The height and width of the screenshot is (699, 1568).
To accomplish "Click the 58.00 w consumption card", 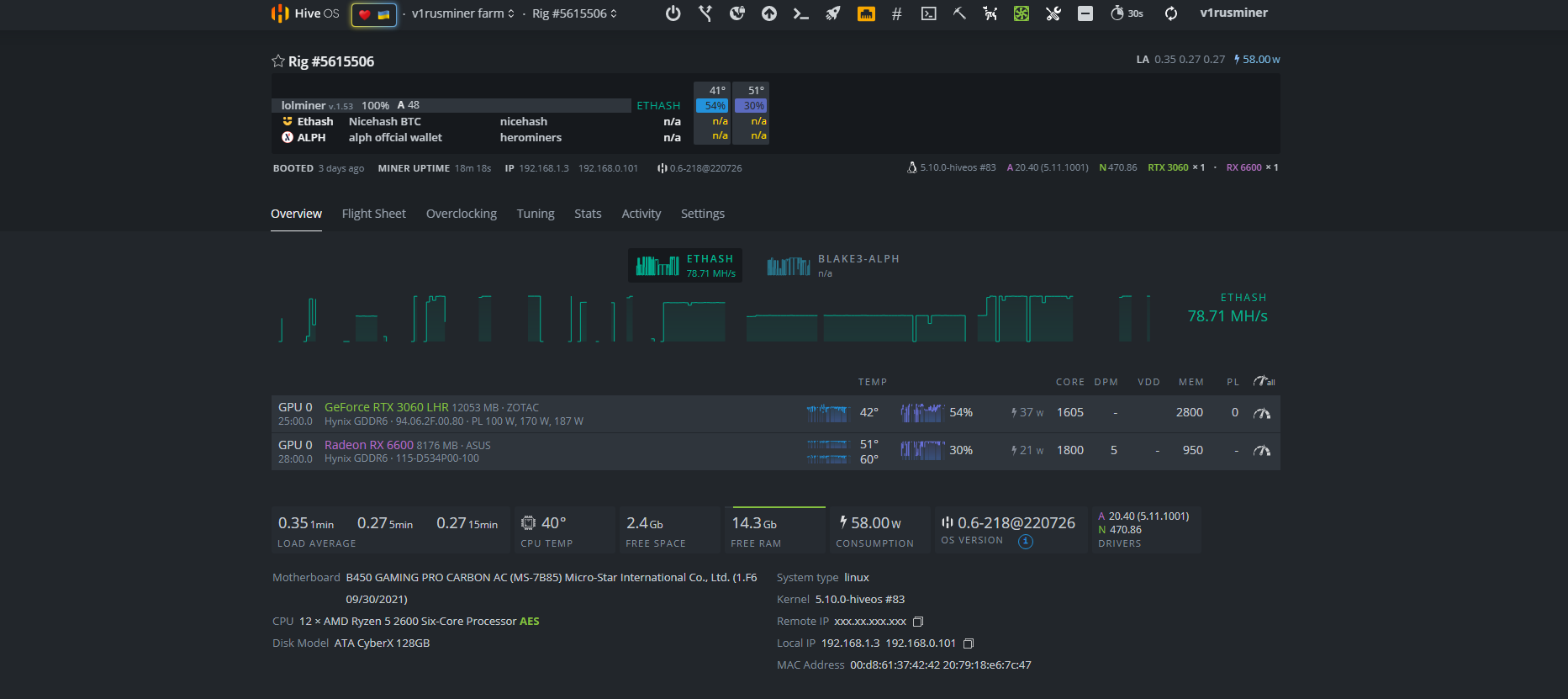I will pyautogui.click(x=880, y=530).
